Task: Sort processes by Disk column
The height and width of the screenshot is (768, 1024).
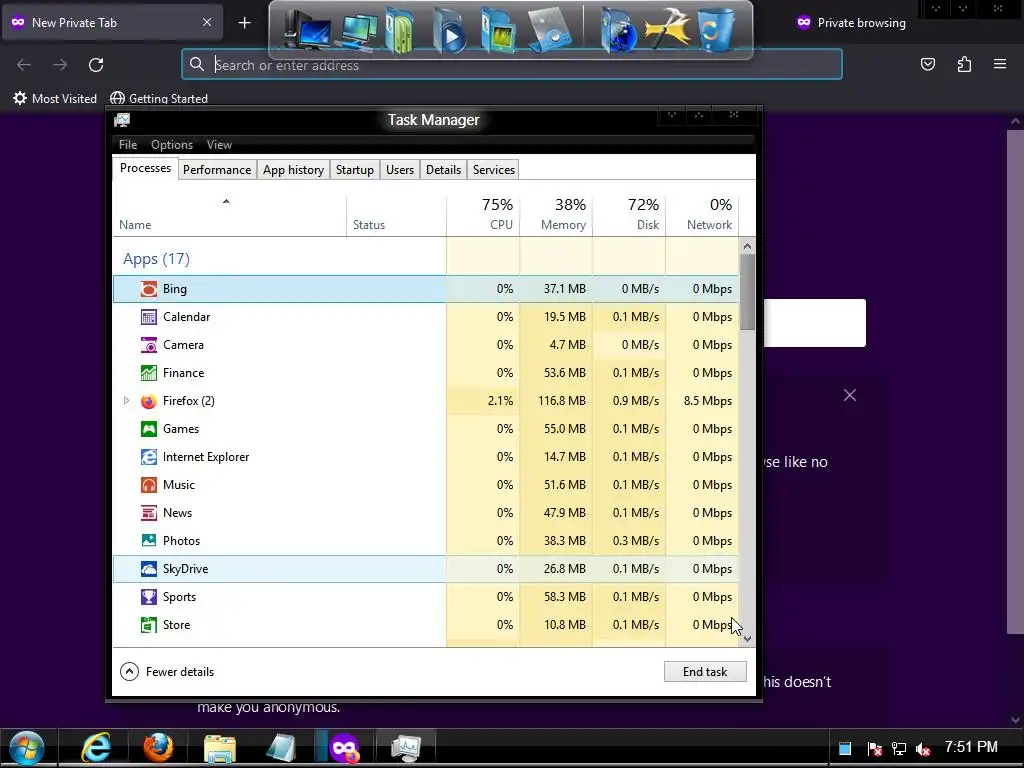Action: [629, 214]
